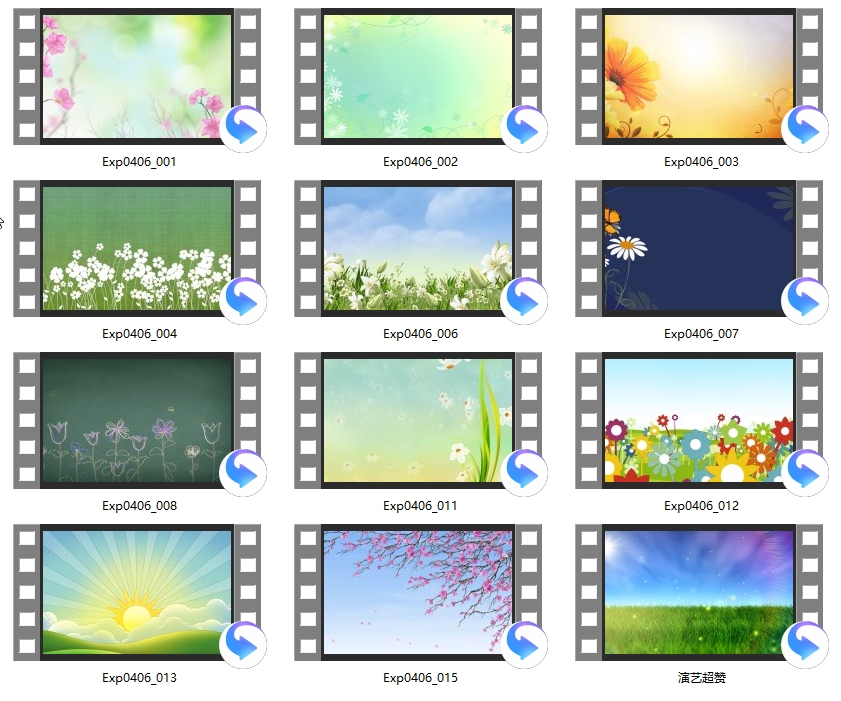Click the blue arrow badge on Exp0406_006
The height and width of the screenshot is (701, 841).
point(524,300)
